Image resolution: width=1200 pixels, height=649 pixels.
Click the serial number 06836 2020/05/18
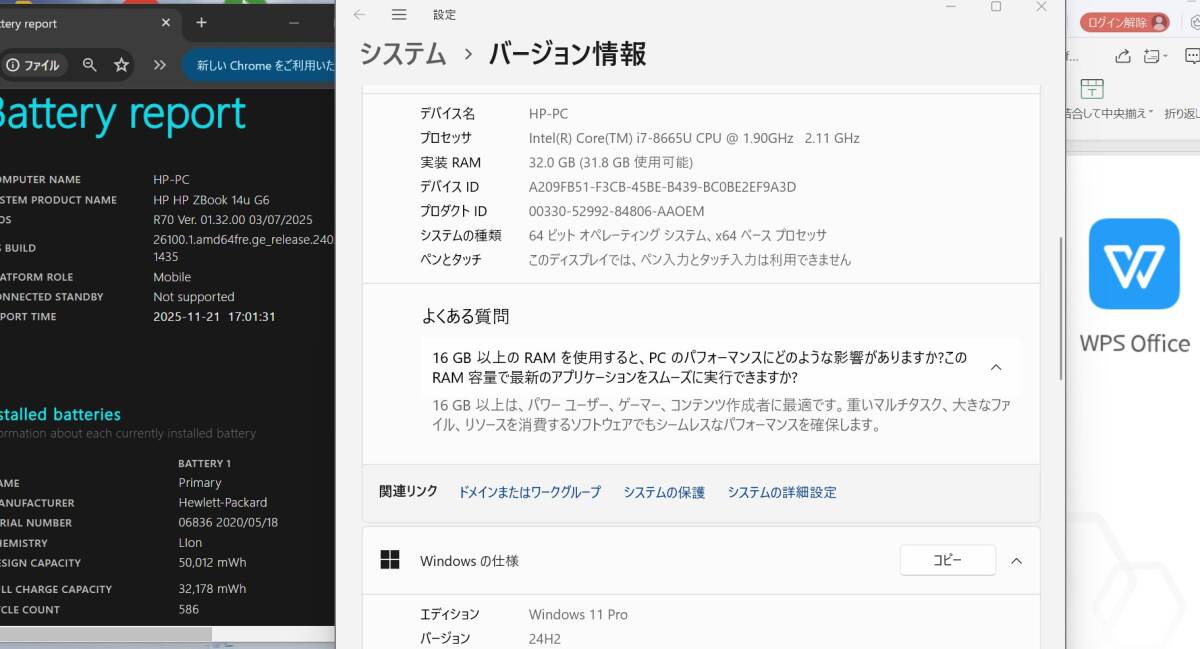(x=228, y=523)
